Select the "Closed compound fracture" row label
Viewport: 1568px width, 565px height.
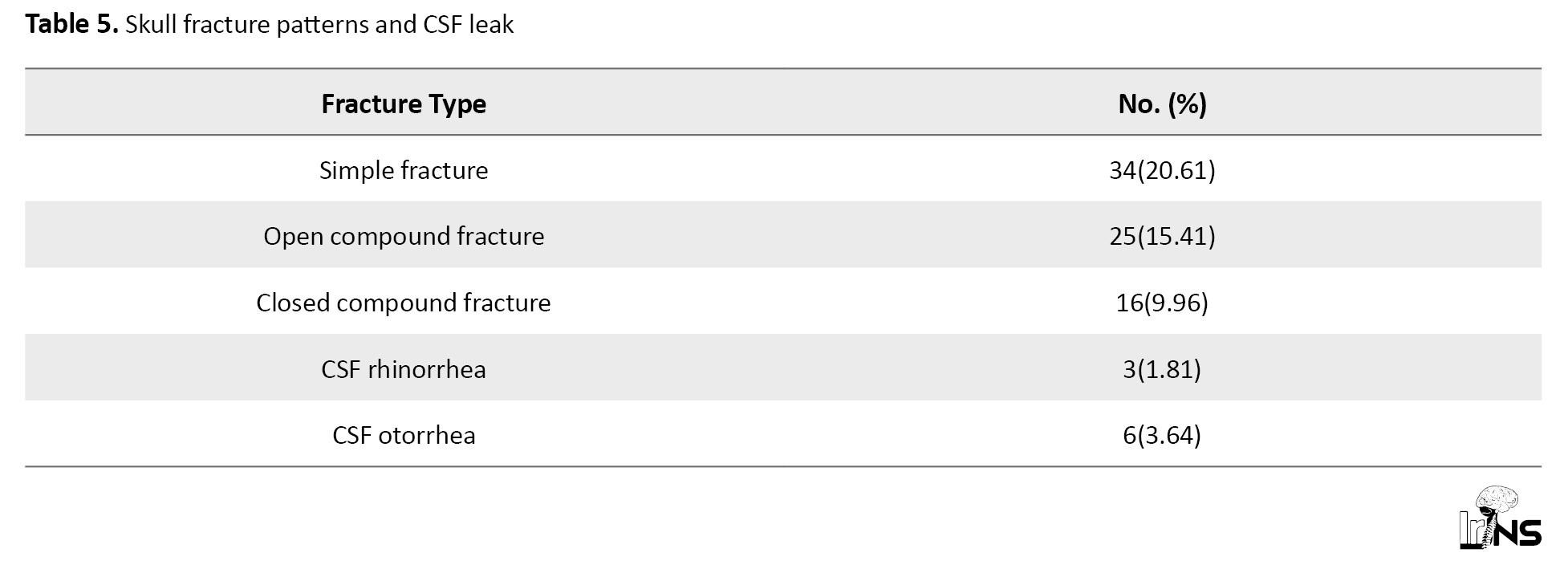click(x=404, y=303)
